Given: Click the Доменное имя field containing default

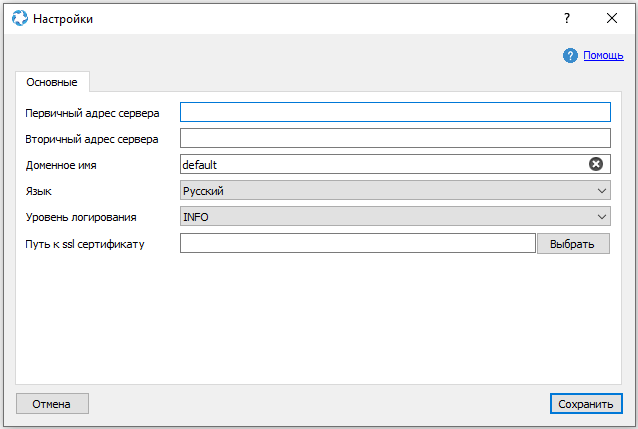Looking at the screenshot, I should point(380,164).
